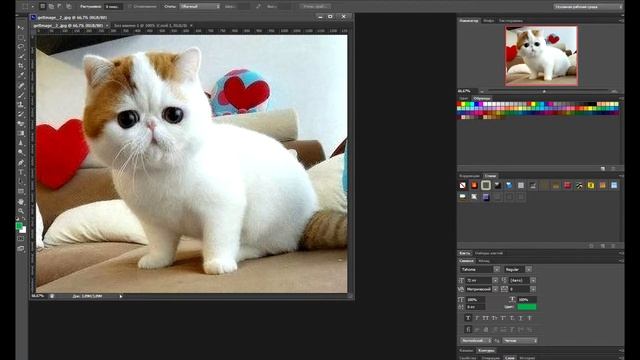This screenshot has width=640, height=360.
Task: Open the Regular font style dropdown
Action: pyautogui.click(x=529, y=269)
